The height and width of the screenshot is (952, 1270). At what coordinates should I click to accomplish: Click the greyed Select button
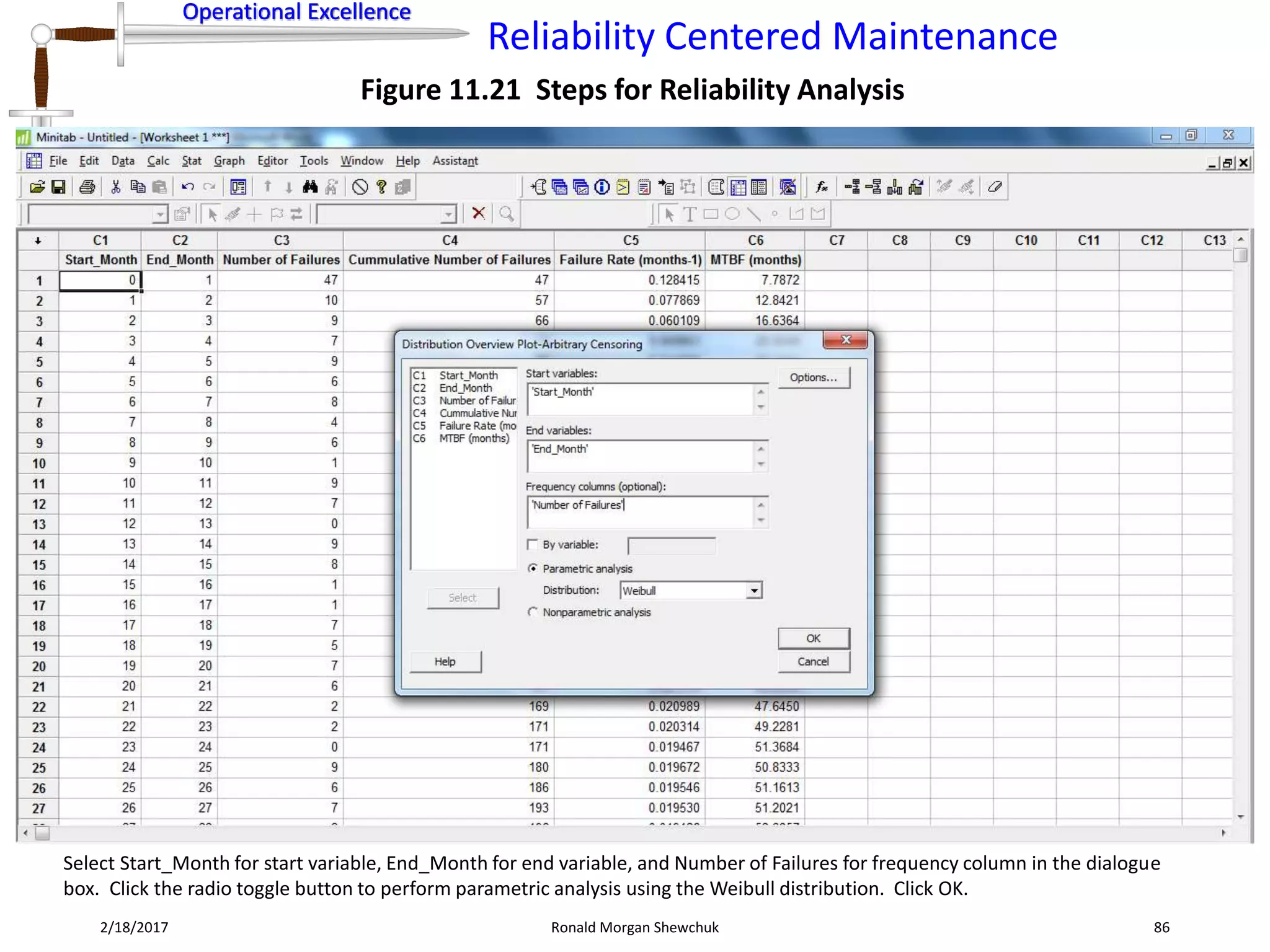click(463, 598)
